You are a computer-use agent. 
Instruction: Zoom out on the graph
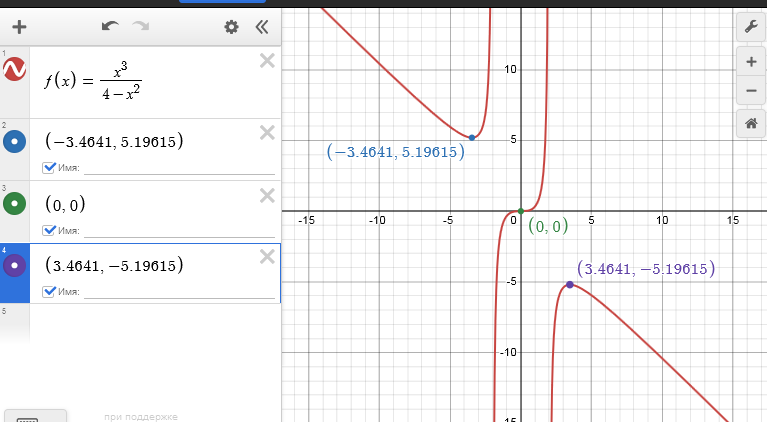point(750,91)
